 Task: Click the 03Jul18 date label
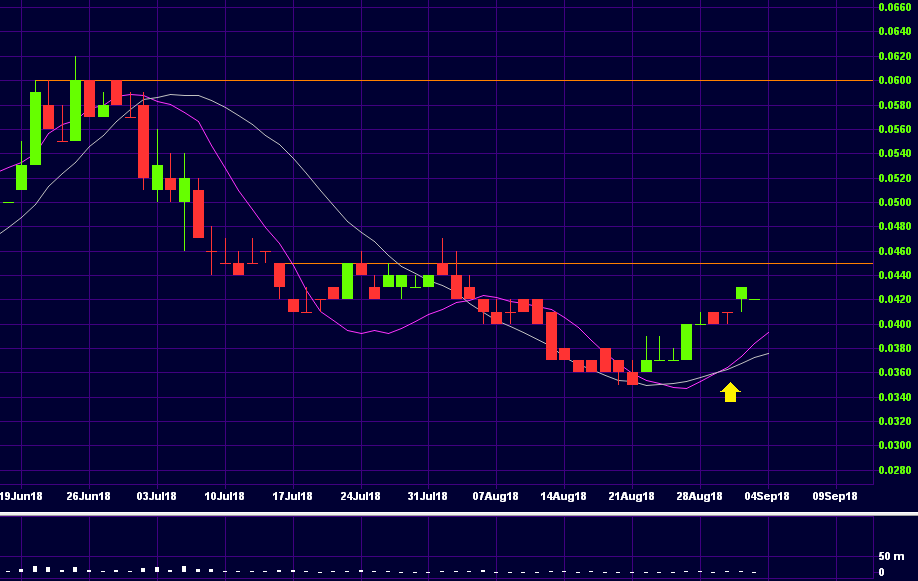coord(156,496)
